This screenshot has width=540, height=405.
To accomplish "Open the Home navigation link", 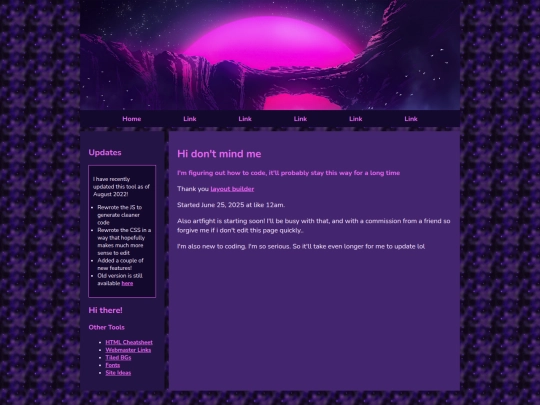I will tap(132, 119).
